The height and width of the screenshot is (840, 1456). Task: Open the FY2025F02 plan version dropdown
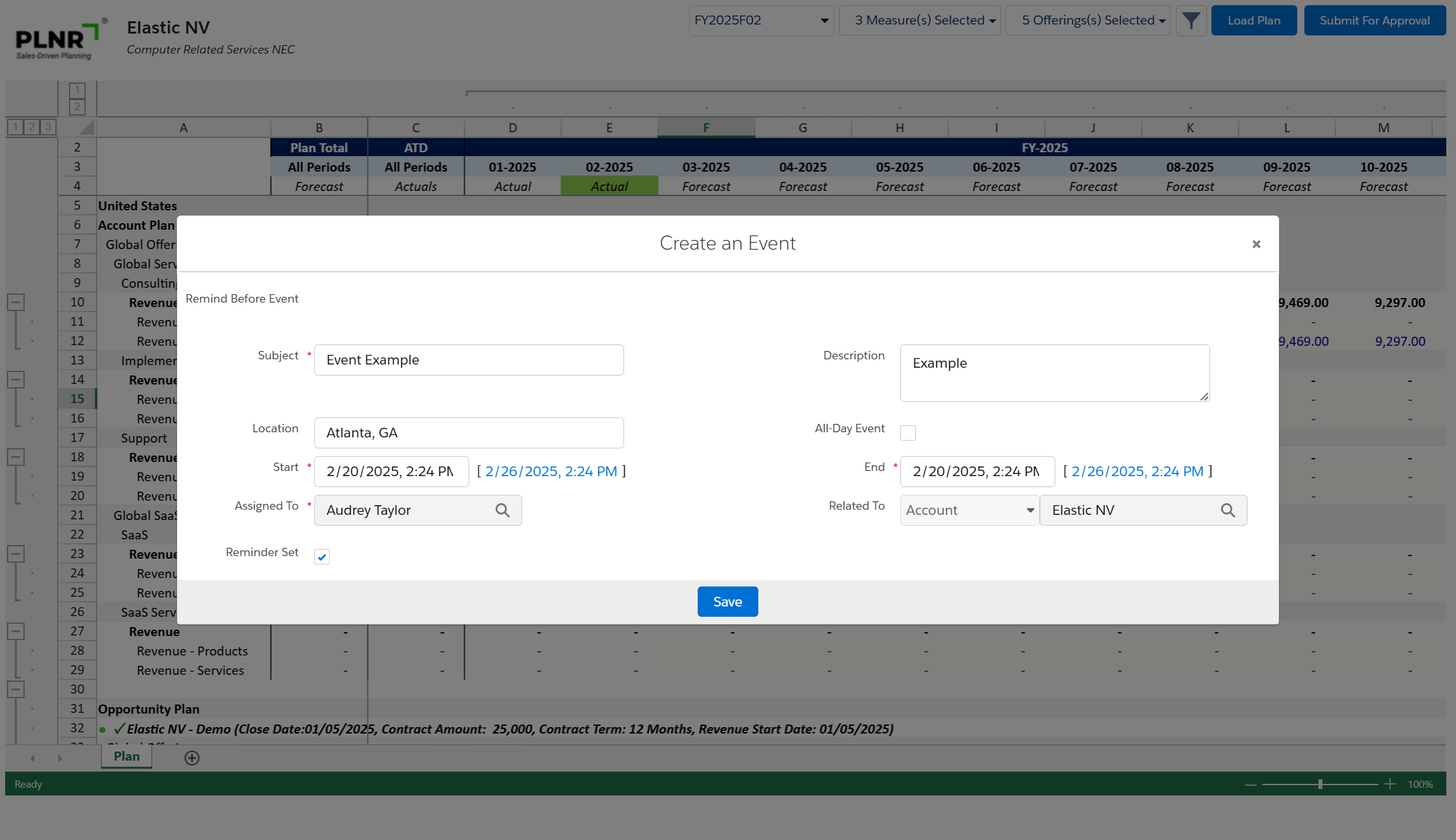(761, 21)
